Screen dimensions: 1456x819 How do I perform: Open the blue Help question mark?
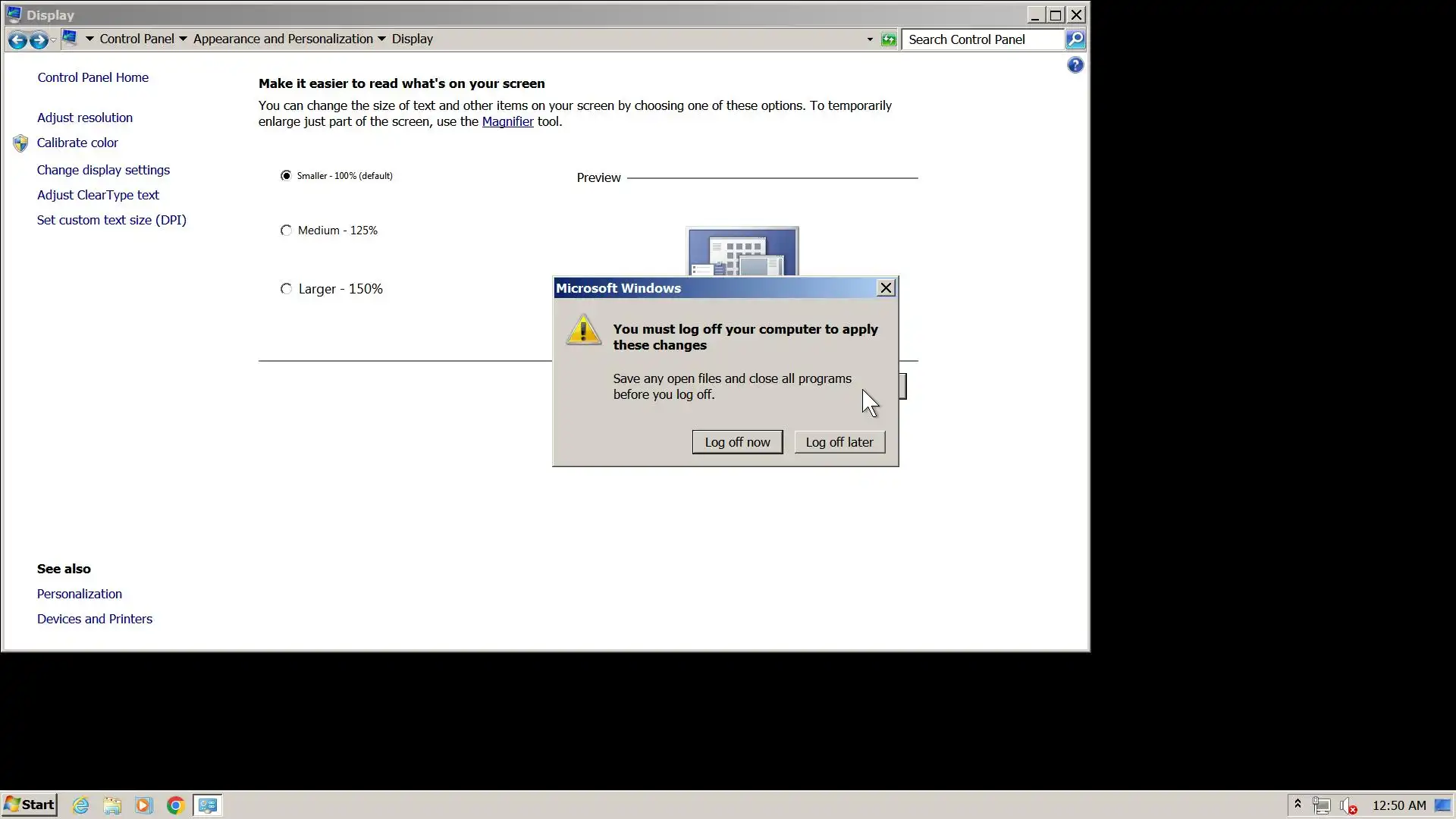pyautogui.click(x=1075, y=65)
